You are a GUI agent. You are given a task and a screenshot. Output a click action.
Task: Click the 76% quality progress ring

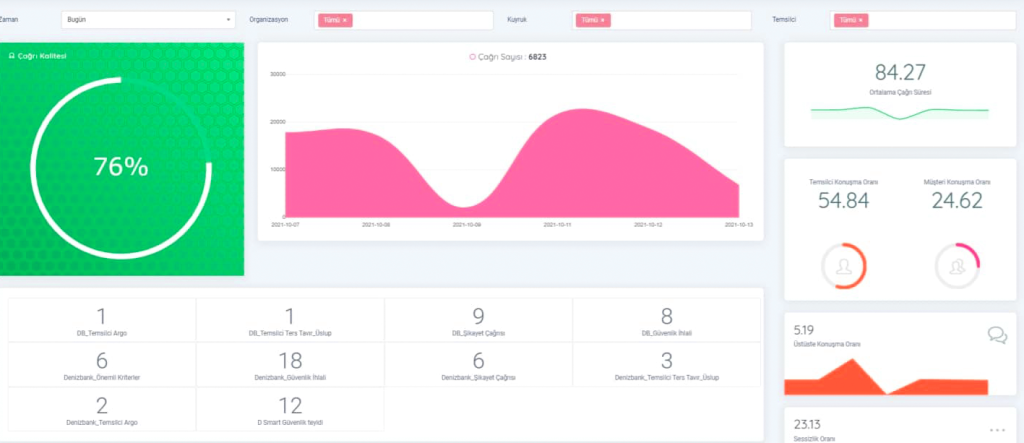click(x=121, y=168)
